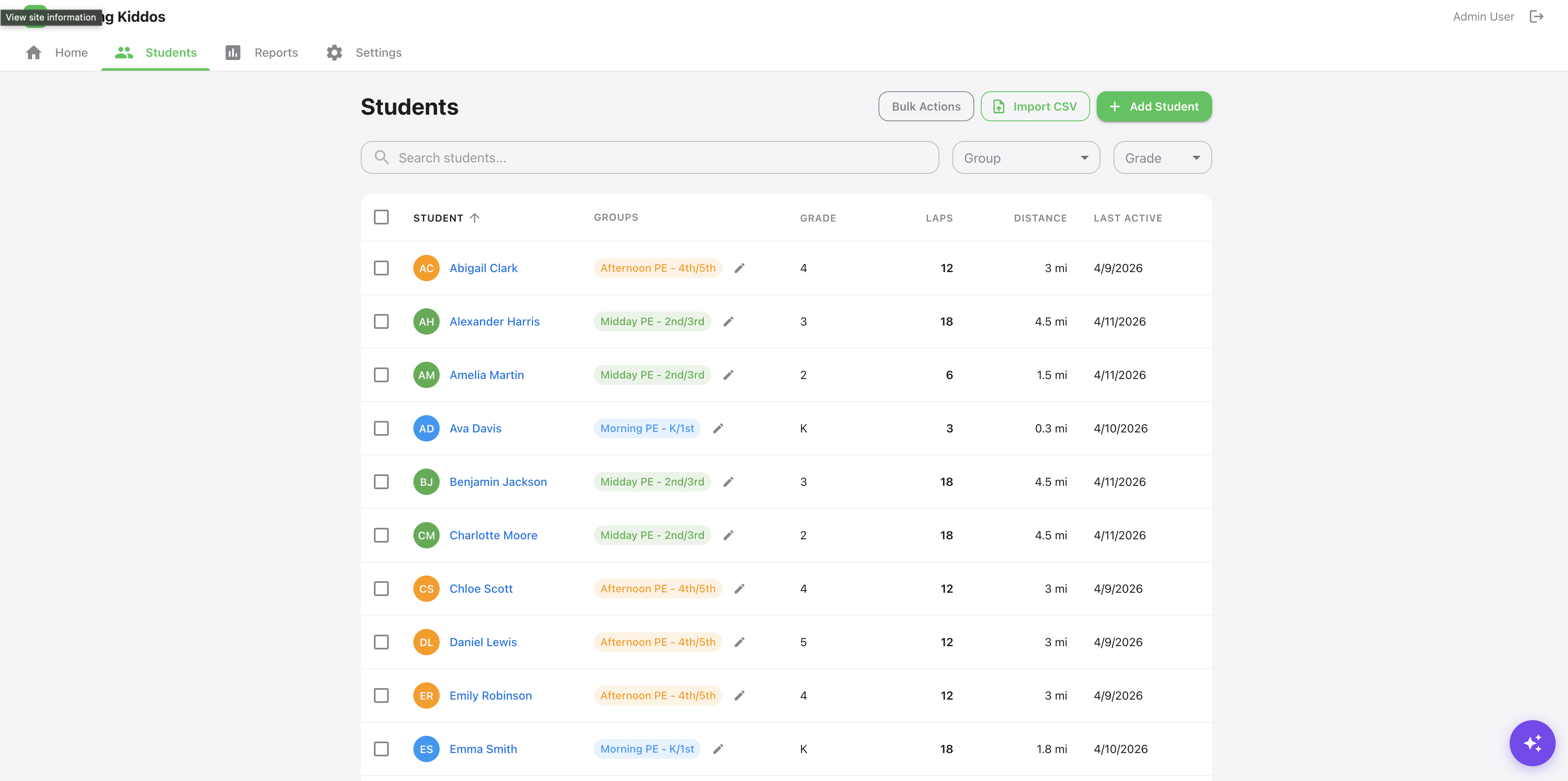The height and width of the screenshot is (781, 1568).
Task: Switch to the Students tab
Action: pyautogui.click(x=171, y=52)
